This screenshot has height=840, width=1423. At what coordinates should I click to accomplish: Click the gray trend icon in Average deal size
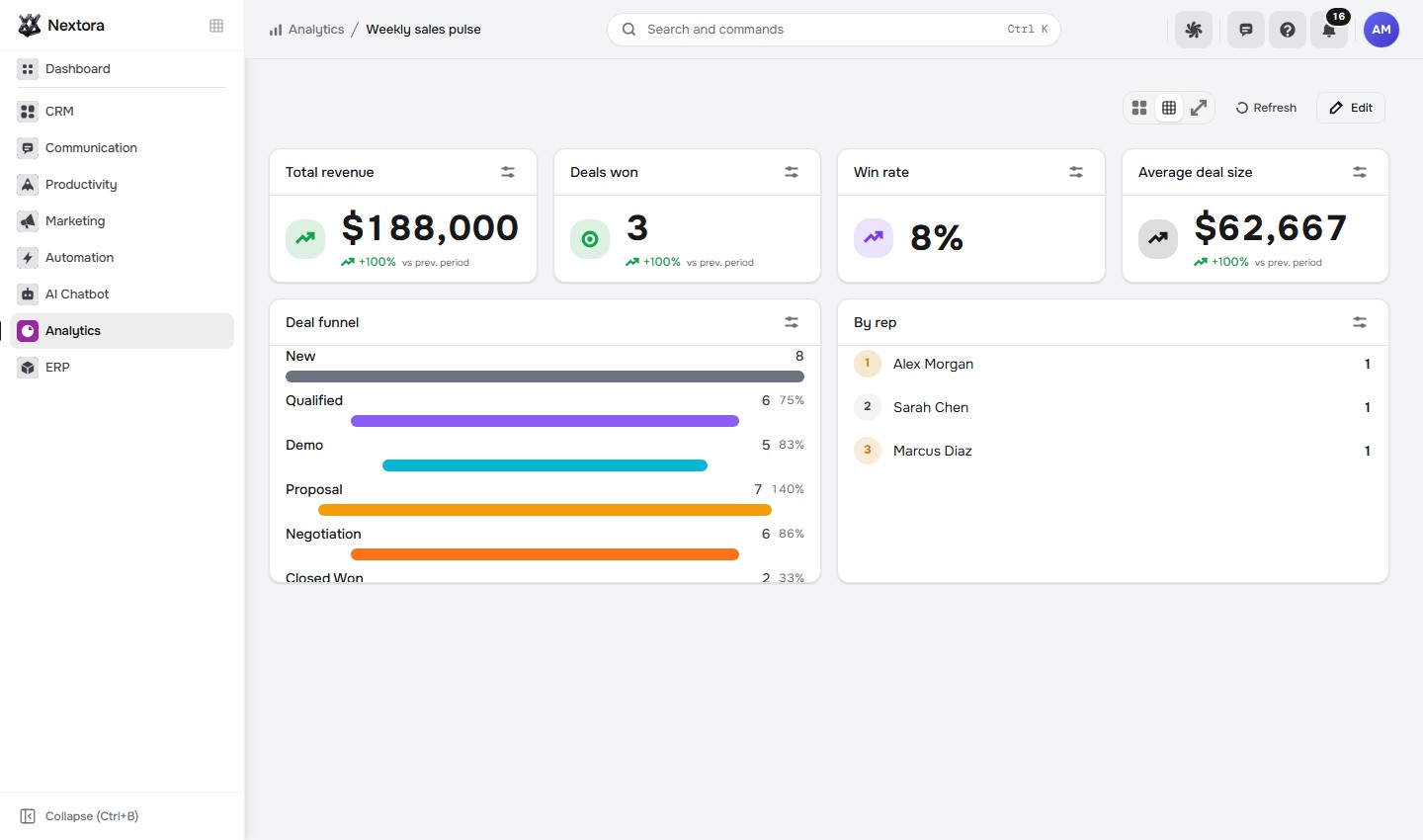pos(1158,238)
